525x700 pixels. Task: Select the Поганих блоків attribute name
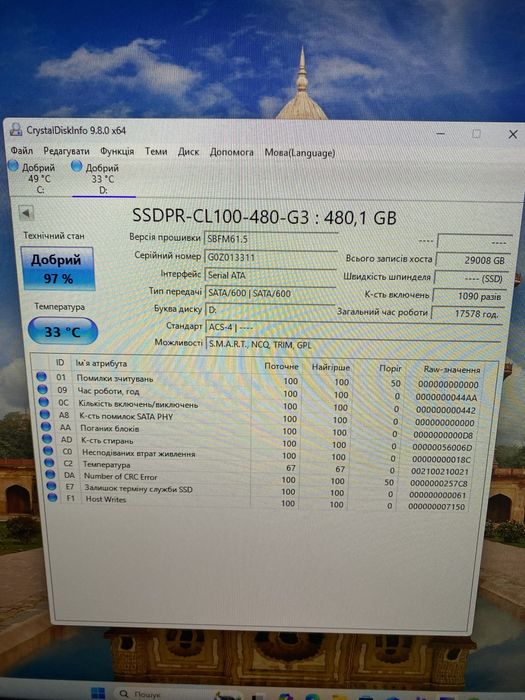109,429
